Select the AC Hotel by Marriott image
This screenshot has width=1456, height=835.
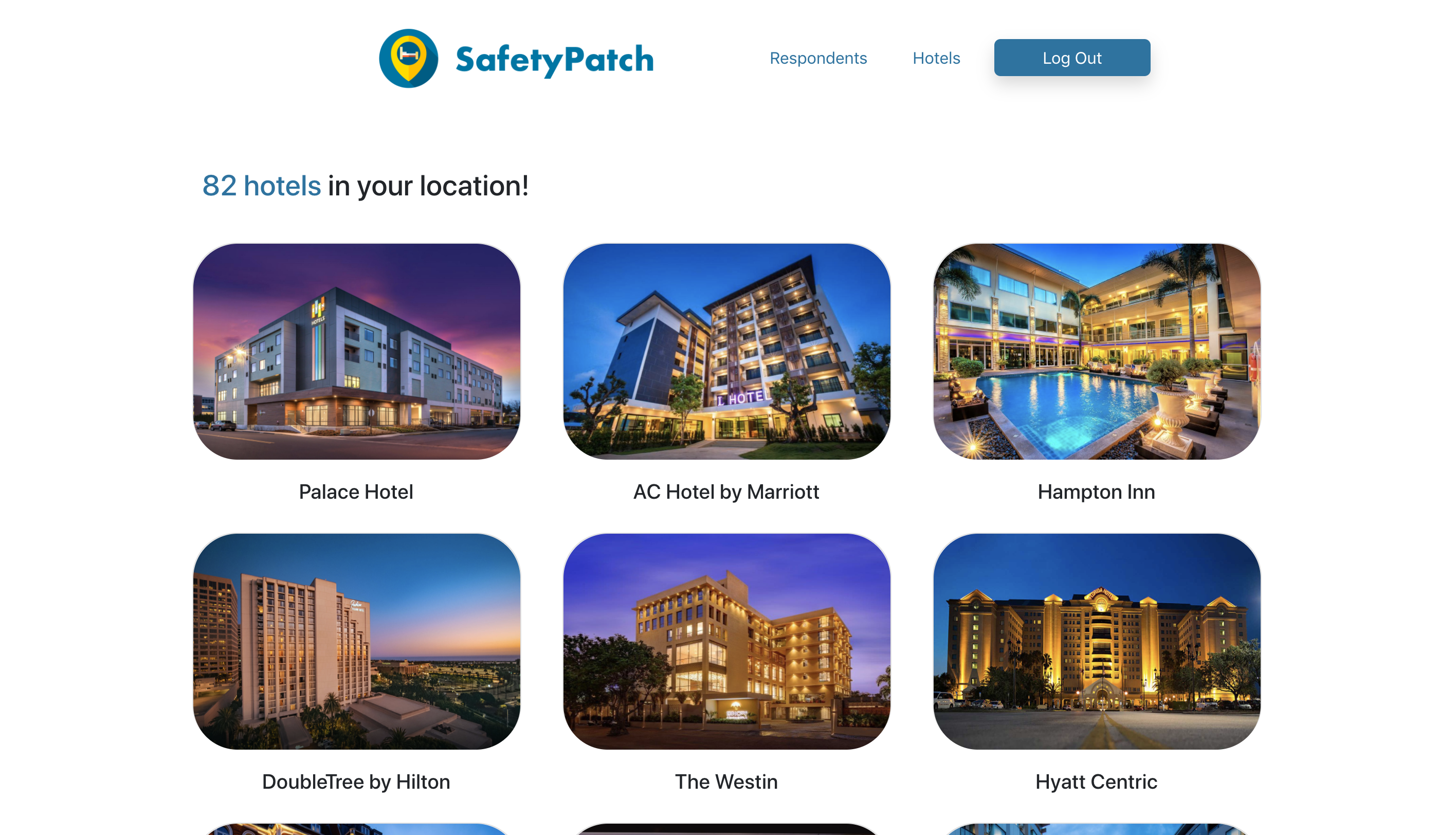[726, 351]
